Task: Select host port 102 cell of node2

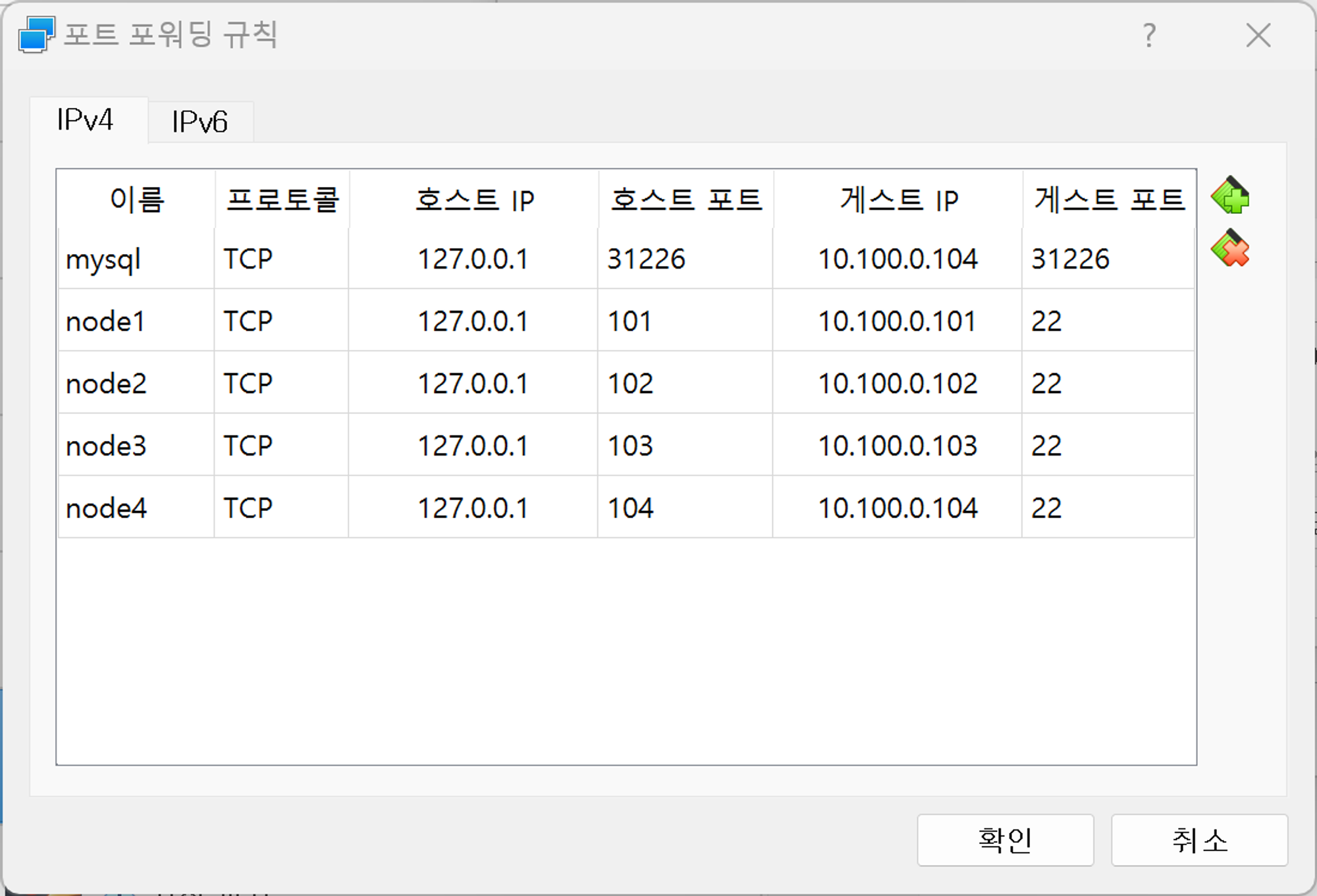Action: pos(630,384)
